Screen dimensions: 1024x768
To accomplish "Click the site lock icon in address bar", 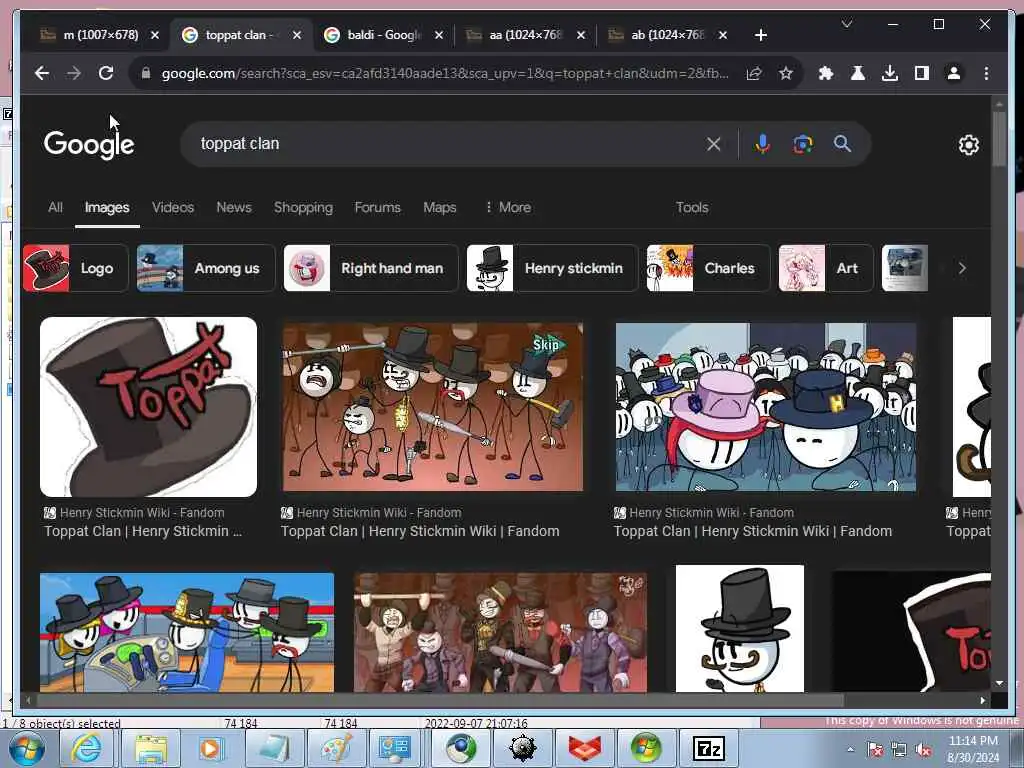I will [146, 73].
